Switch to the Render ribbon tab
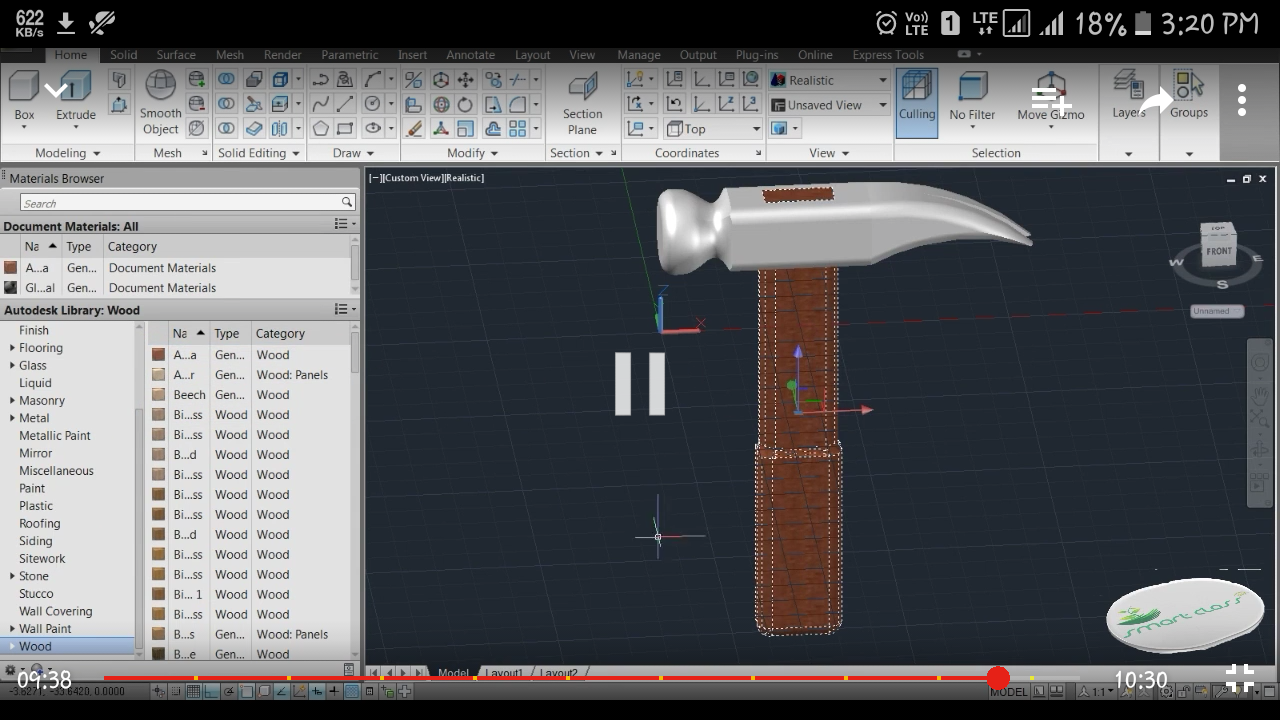 pyautogui.click(x=282, y=55)
